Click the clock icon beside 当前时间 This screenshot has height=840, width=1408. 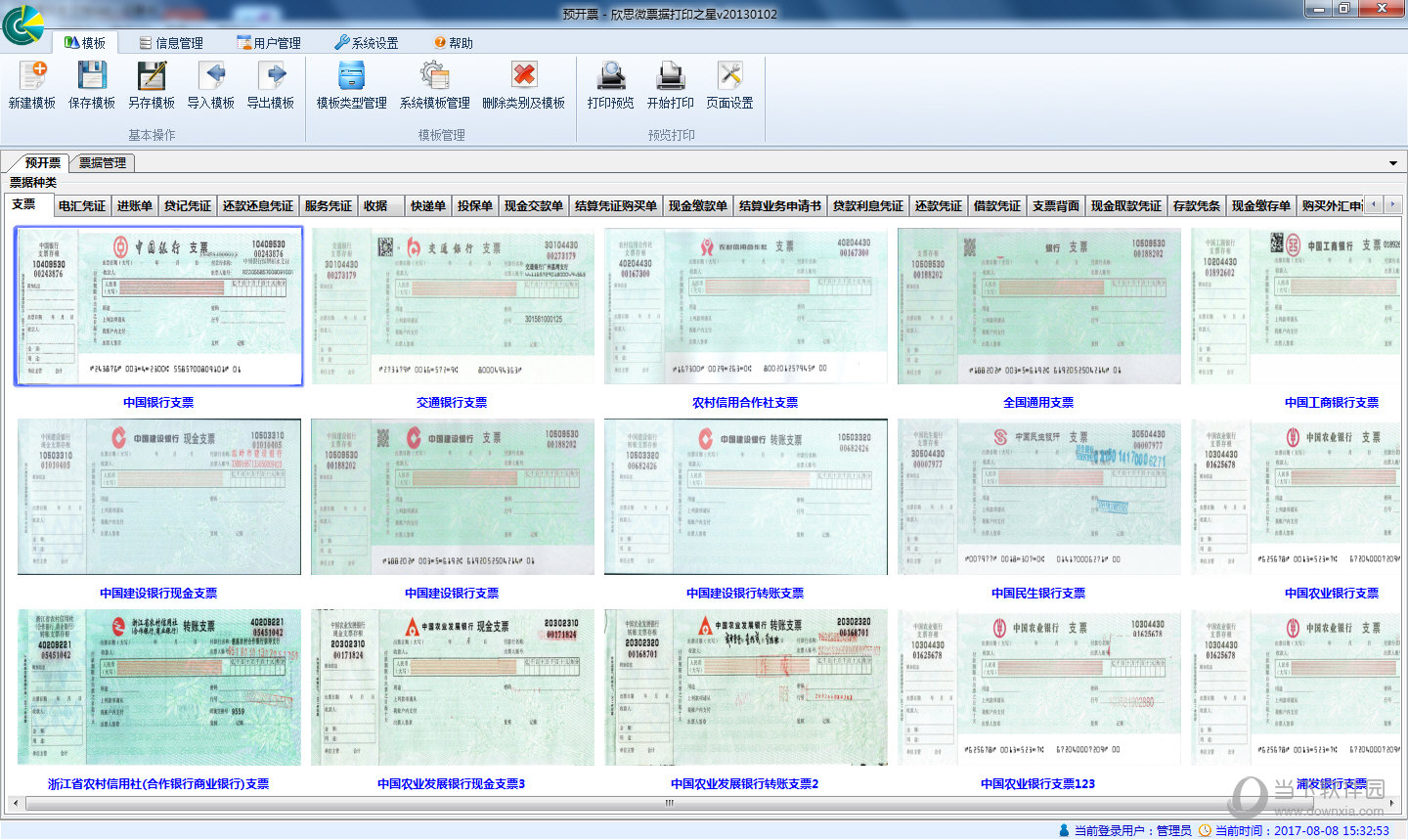[x=1206, y=830]
